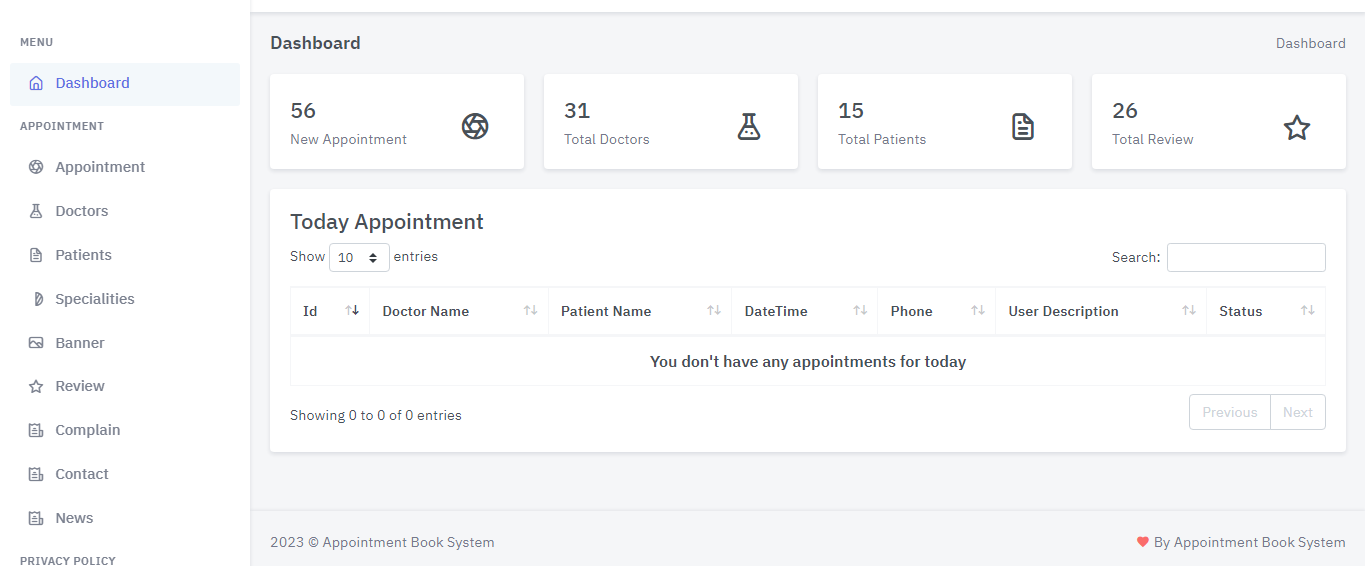Click the flask icon on Total Doctors card
Image resolution: width=1365 pixels, height=566 pixels.
[749, 126]
